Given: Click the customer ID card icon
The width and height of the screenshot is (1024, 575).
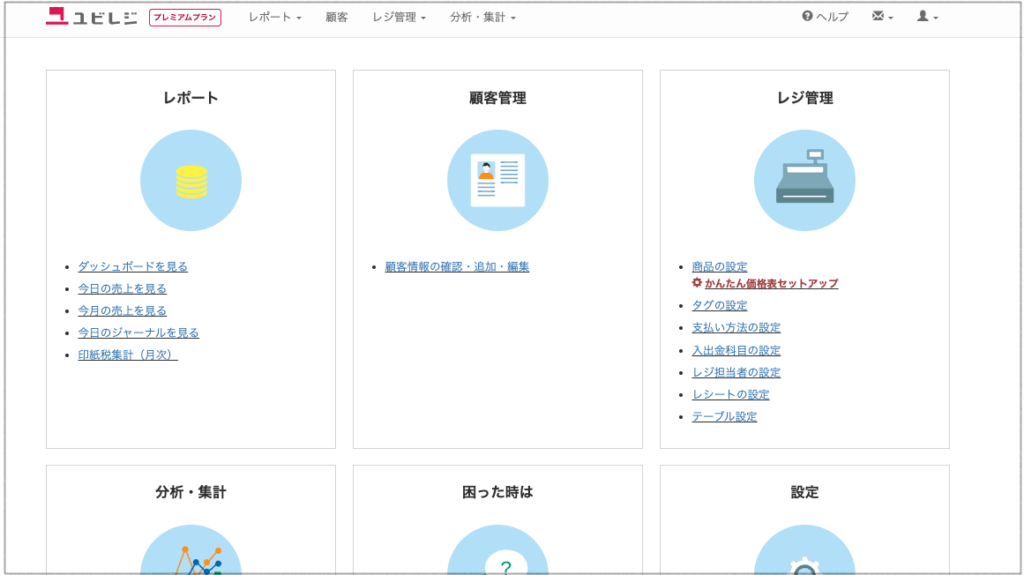Looking at the screenshot, I should (x=498, y=180).
